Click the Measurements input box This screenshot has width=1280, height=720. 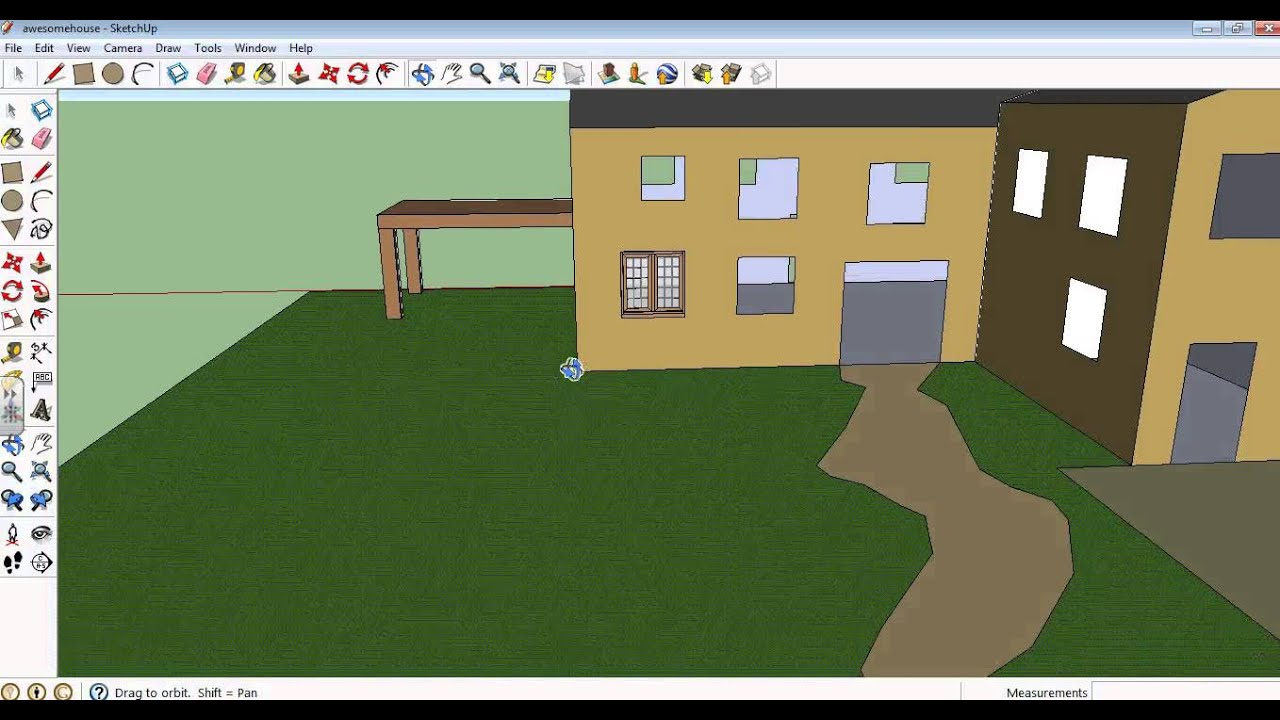(x=1185, y=692)
